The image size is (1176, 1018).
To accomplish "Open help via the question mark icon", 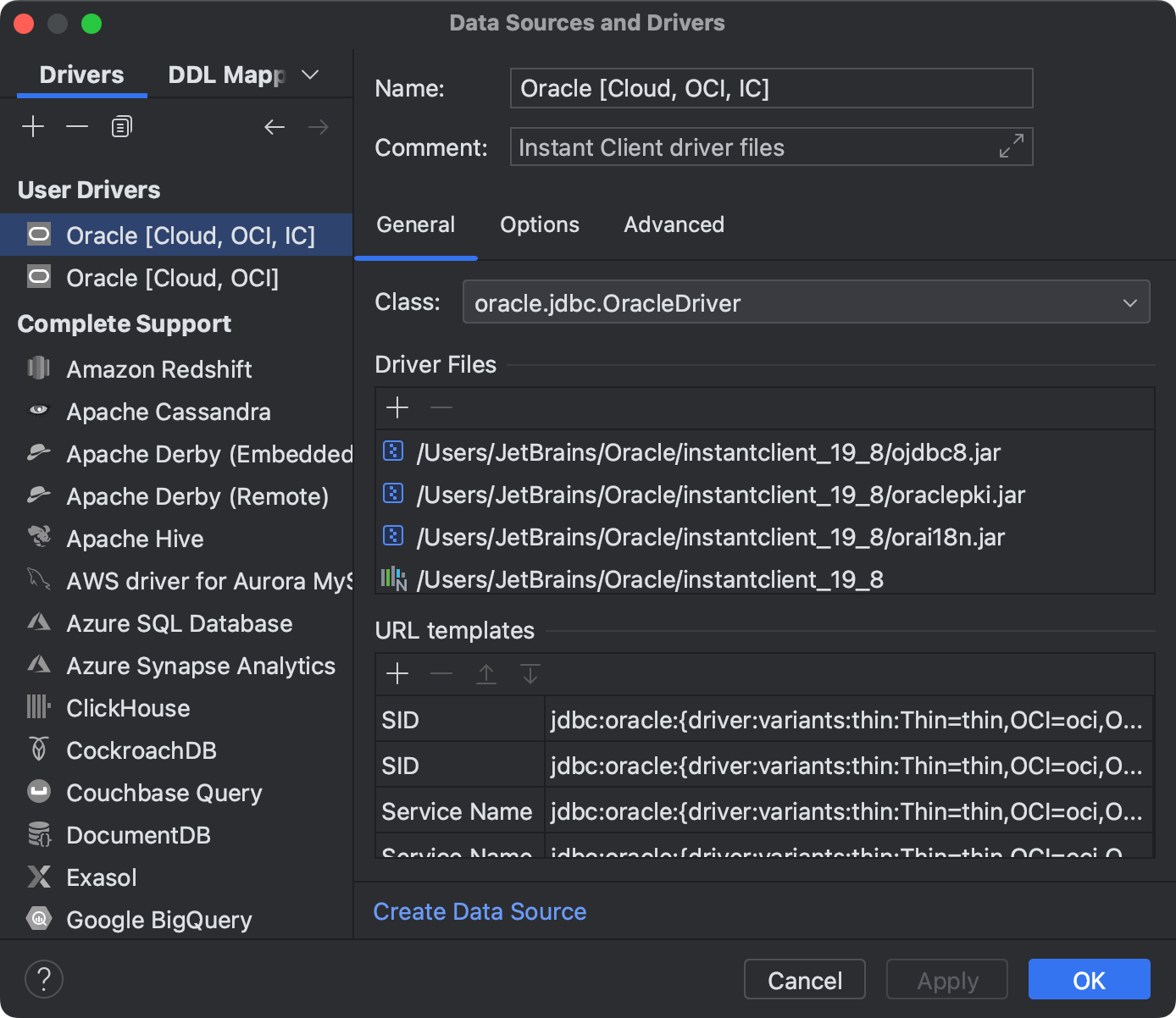I will coord(44,978).
